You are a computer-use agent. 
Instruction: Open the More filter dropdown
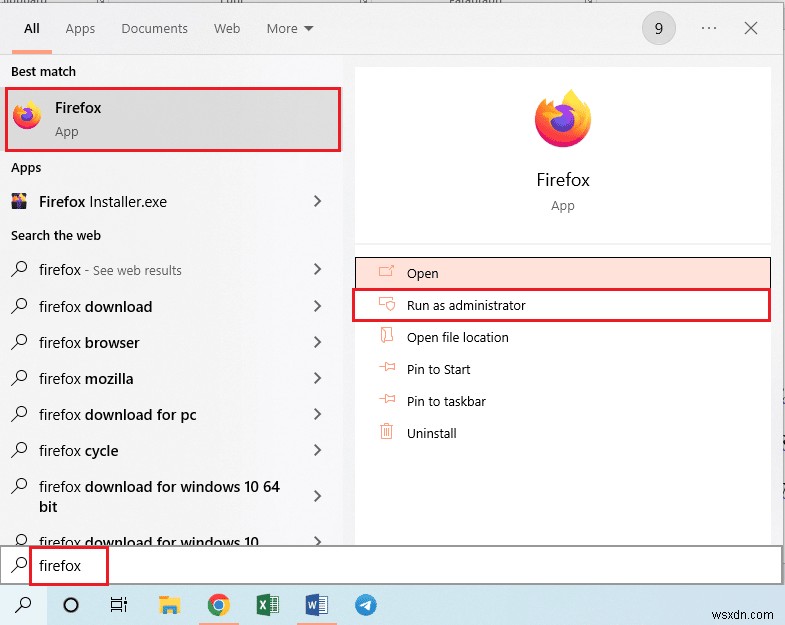click(x=290, y=29)
